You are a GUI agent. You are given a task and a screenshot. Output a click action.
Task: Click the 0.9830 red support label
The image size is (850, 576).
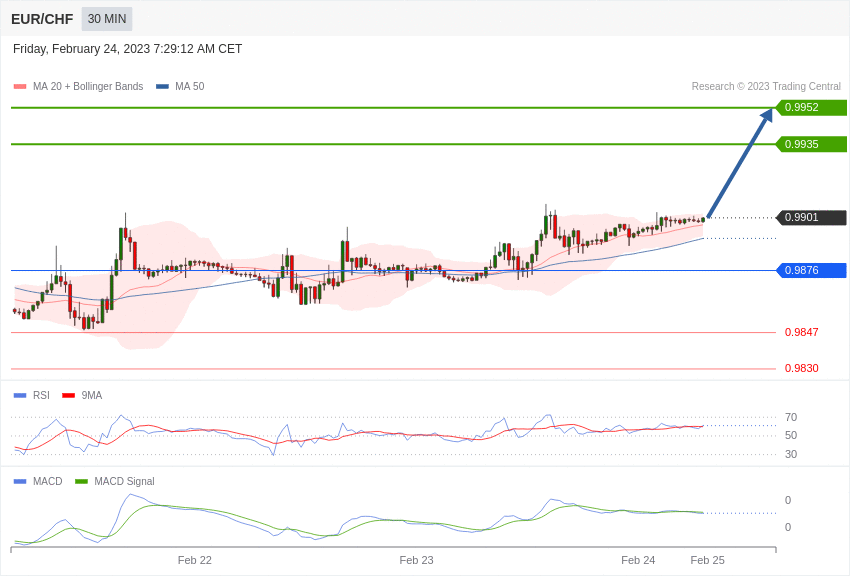pos(801,368)
